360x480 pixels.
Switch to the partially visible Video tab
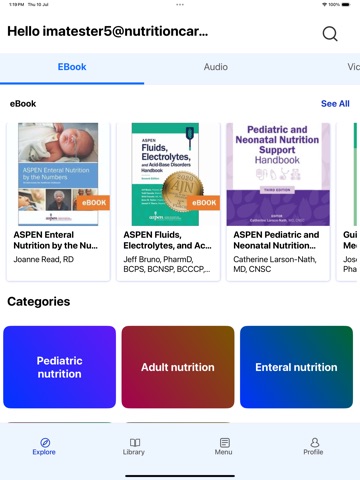(x=353, y=67)
